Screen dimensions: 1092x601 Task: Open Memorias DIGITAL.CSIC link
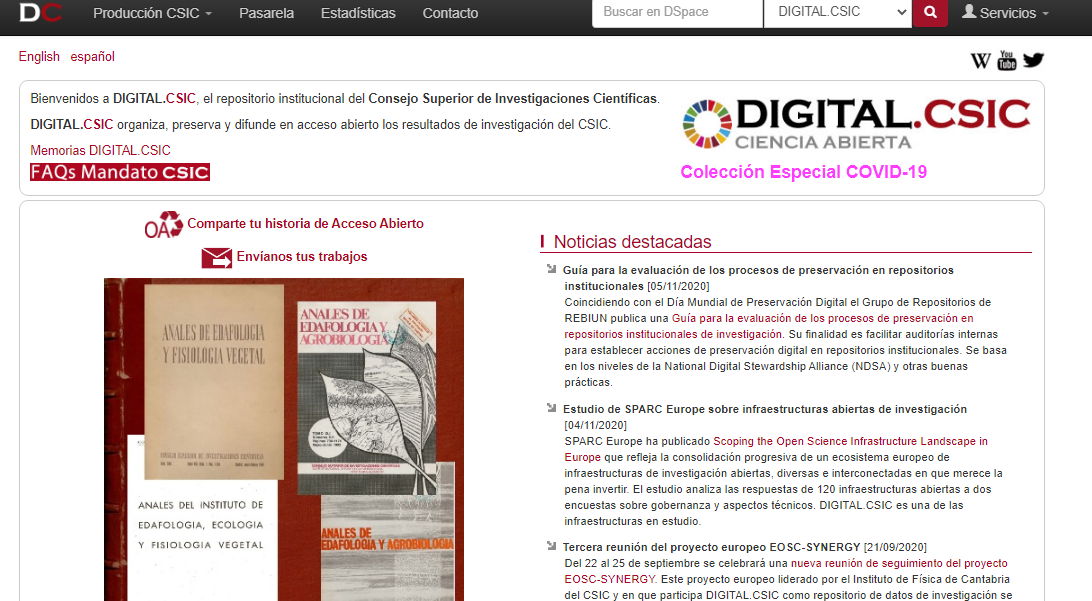100,150
